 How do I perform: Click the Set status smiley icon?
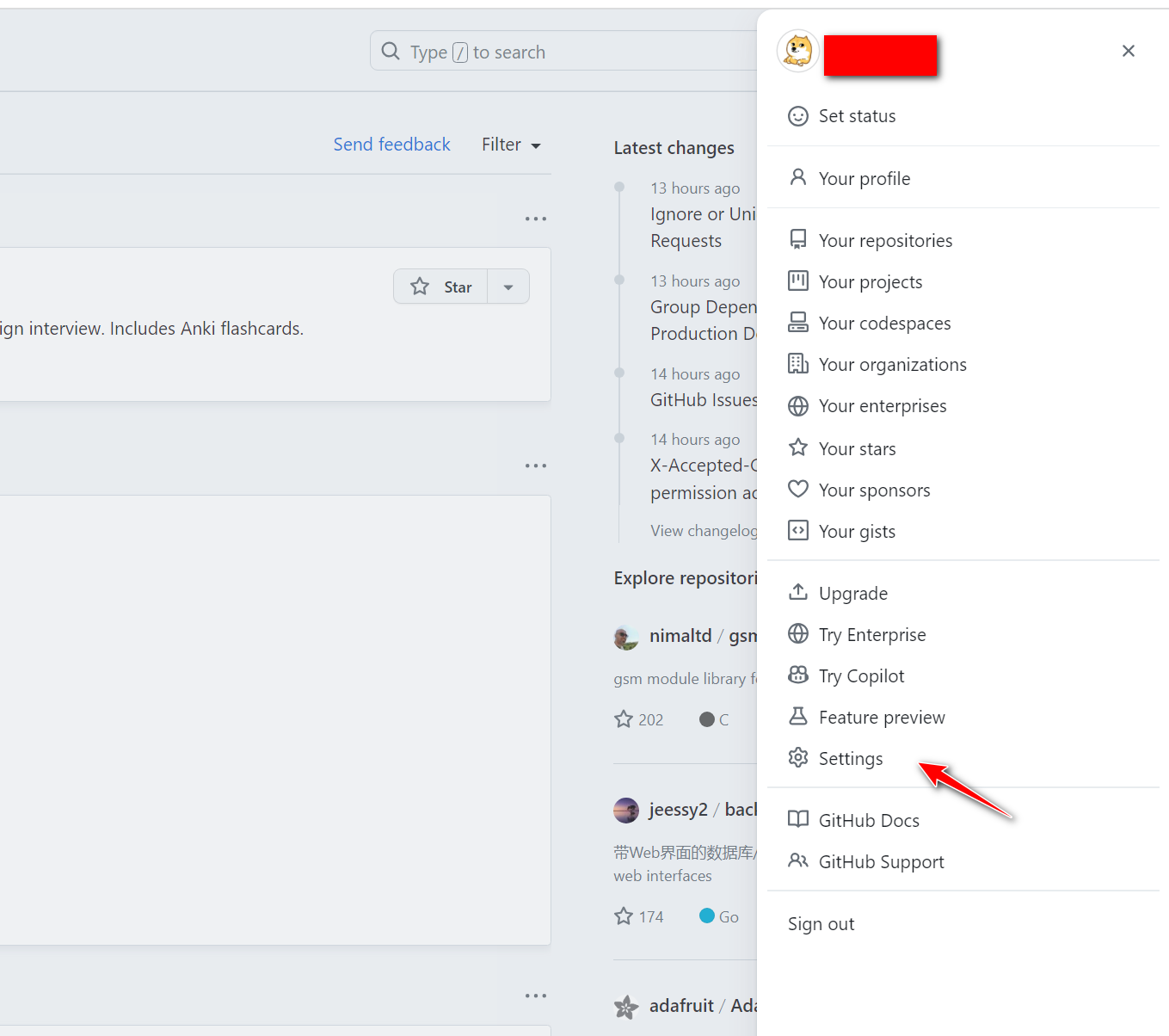(798, 116)
